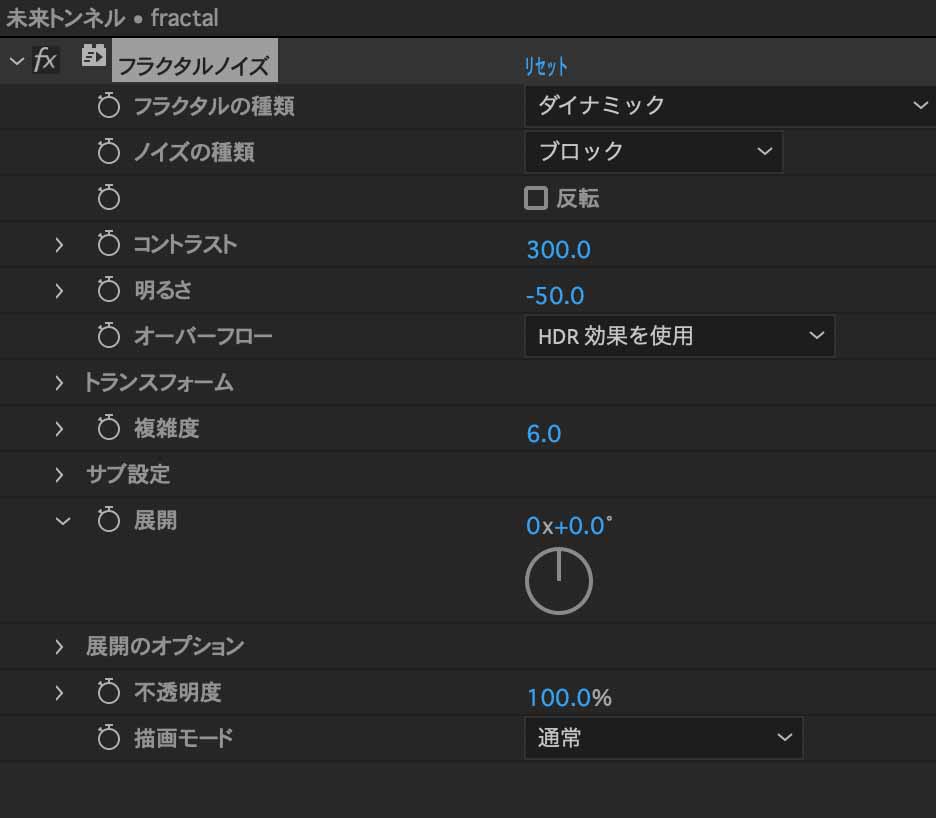
Task: Toggle the stopwatch beside 反転 row
Action: click(109, 198)
